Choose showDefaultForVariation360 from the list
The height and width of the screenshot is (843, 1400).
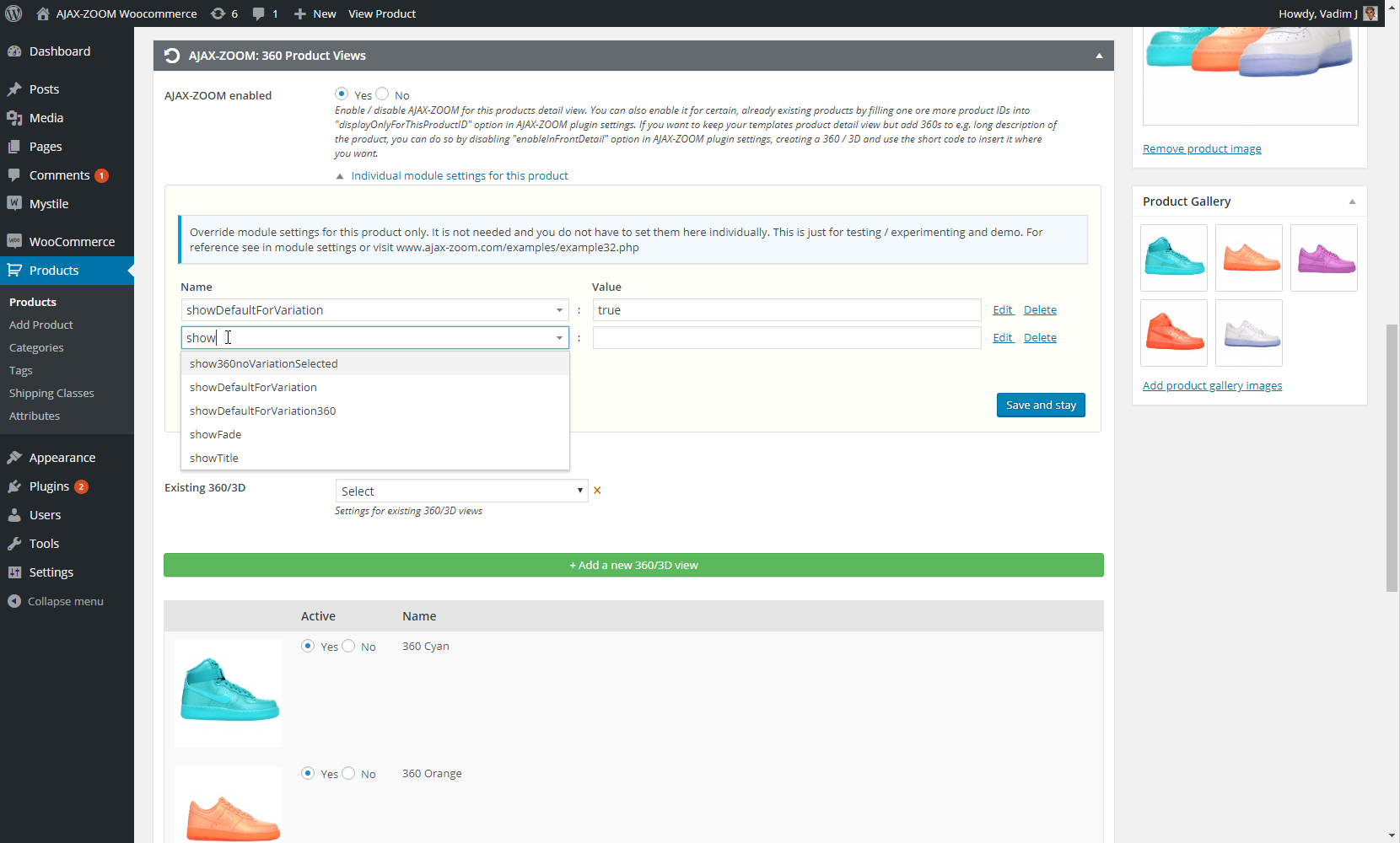(375, 411)
